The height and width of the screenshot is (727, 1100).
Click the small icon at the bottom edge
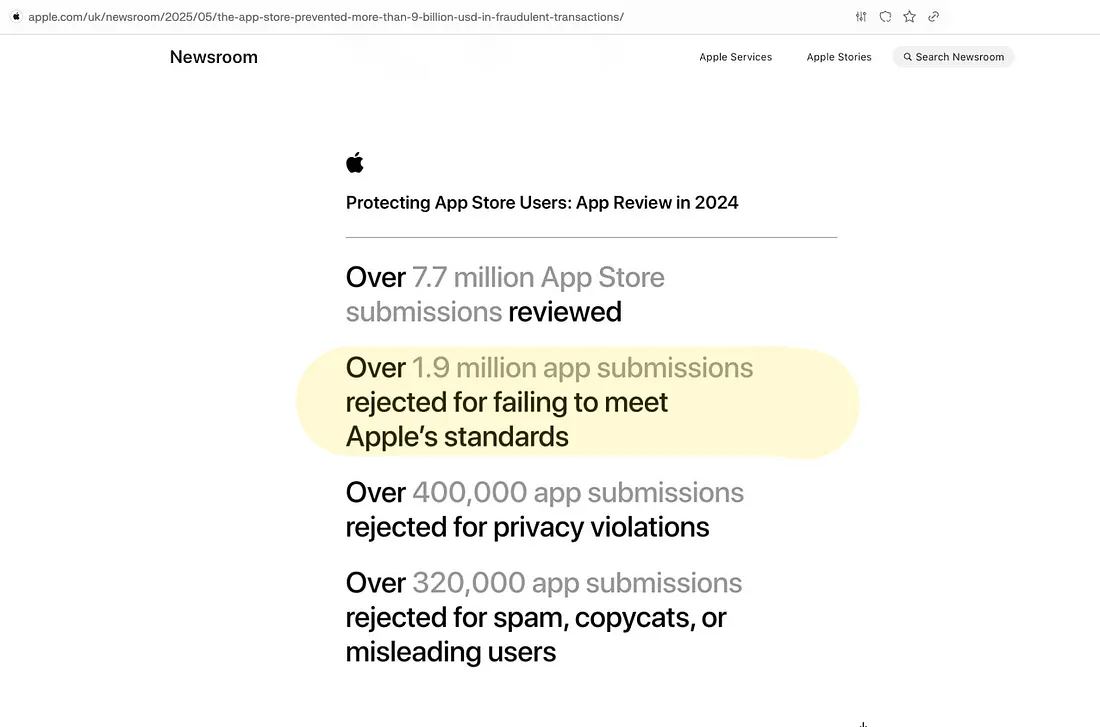click(863, 723)
